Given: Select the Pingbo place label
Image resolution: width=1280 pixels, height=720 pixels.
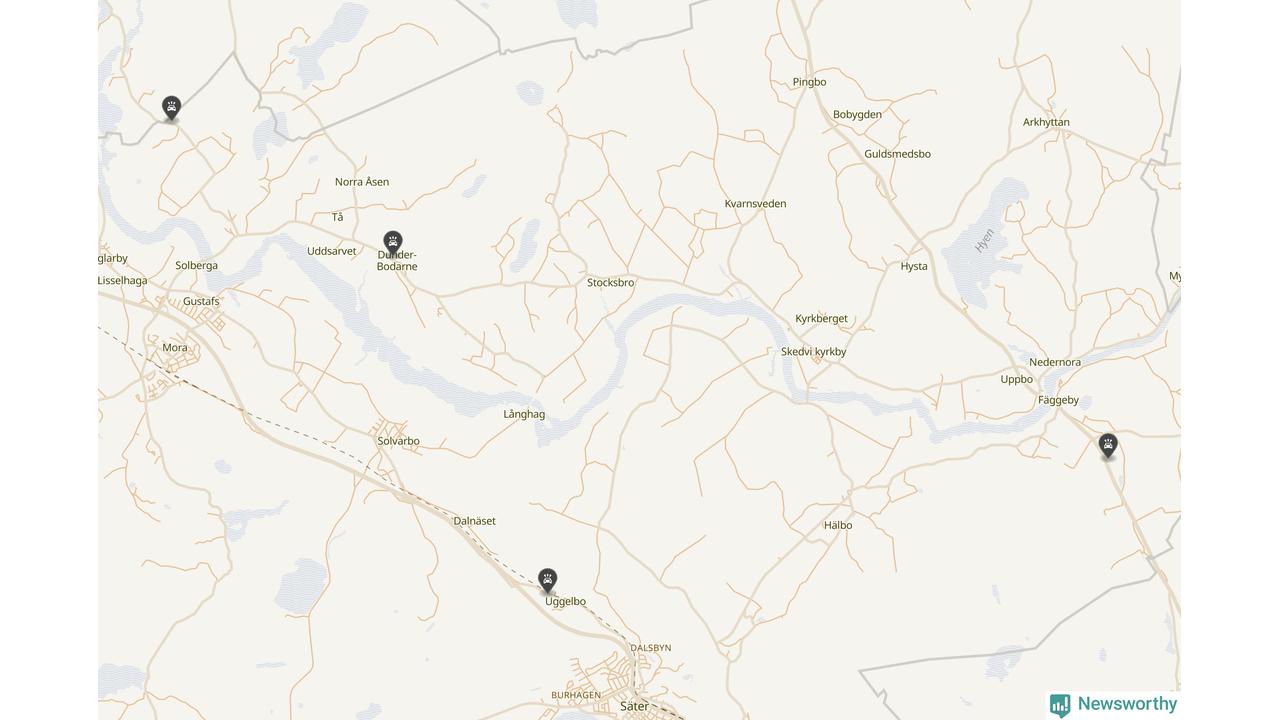Looking at the screenshot, I should (x=809, y=82).
